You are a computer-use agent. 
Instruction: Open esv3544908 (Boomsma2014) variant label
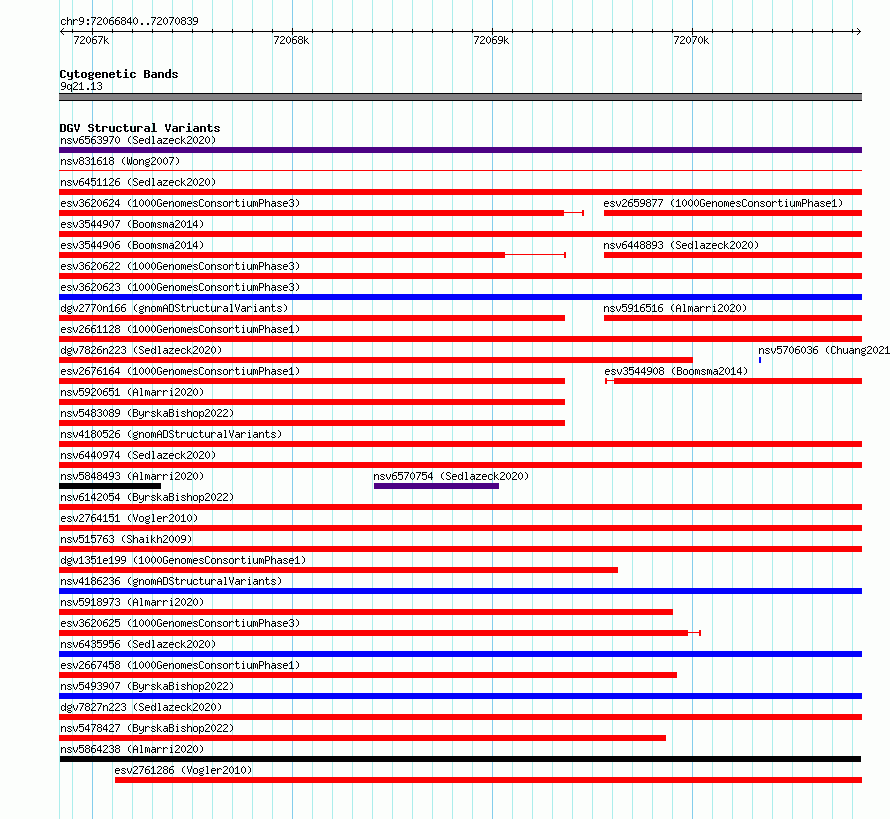coord(676,371)
